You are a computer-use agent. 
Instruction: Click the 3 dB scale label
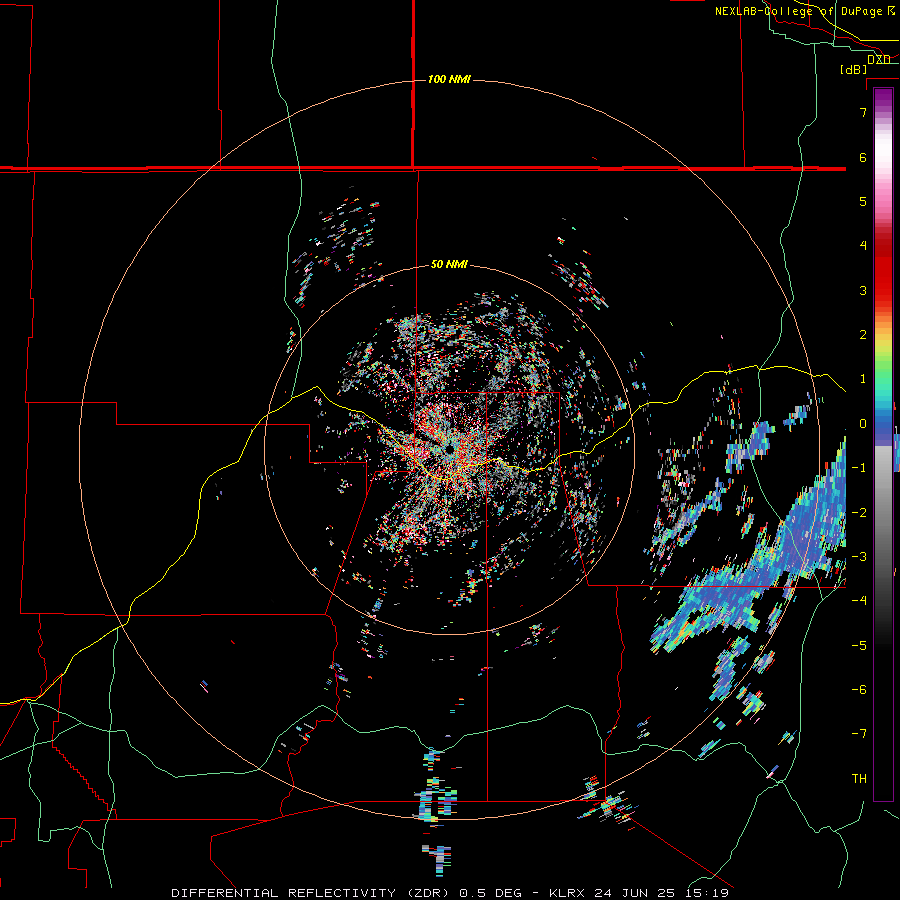pyautogui.click(x=863, y=290)
